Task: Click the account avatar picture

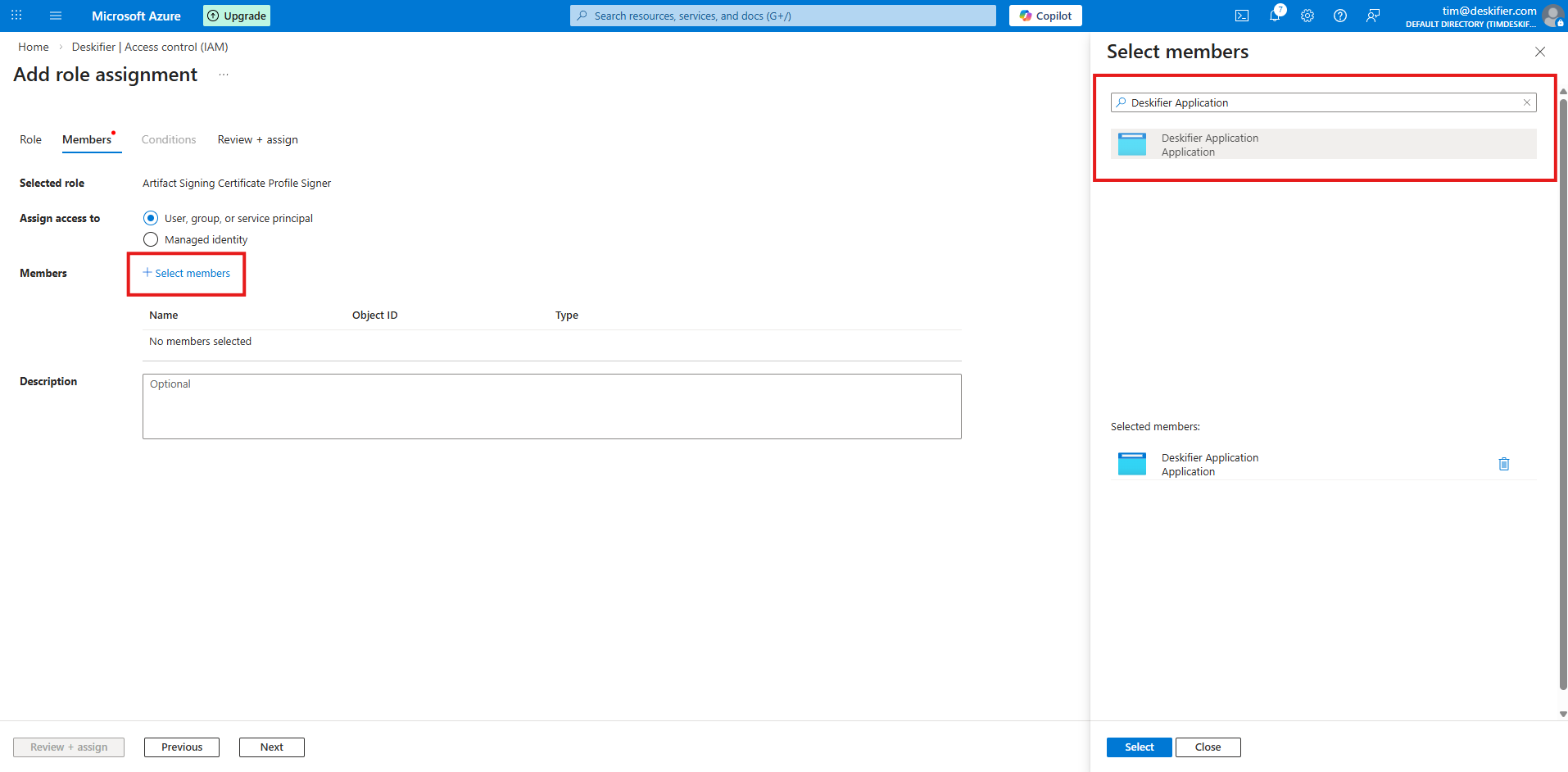Action: [x=1552, y=16]
